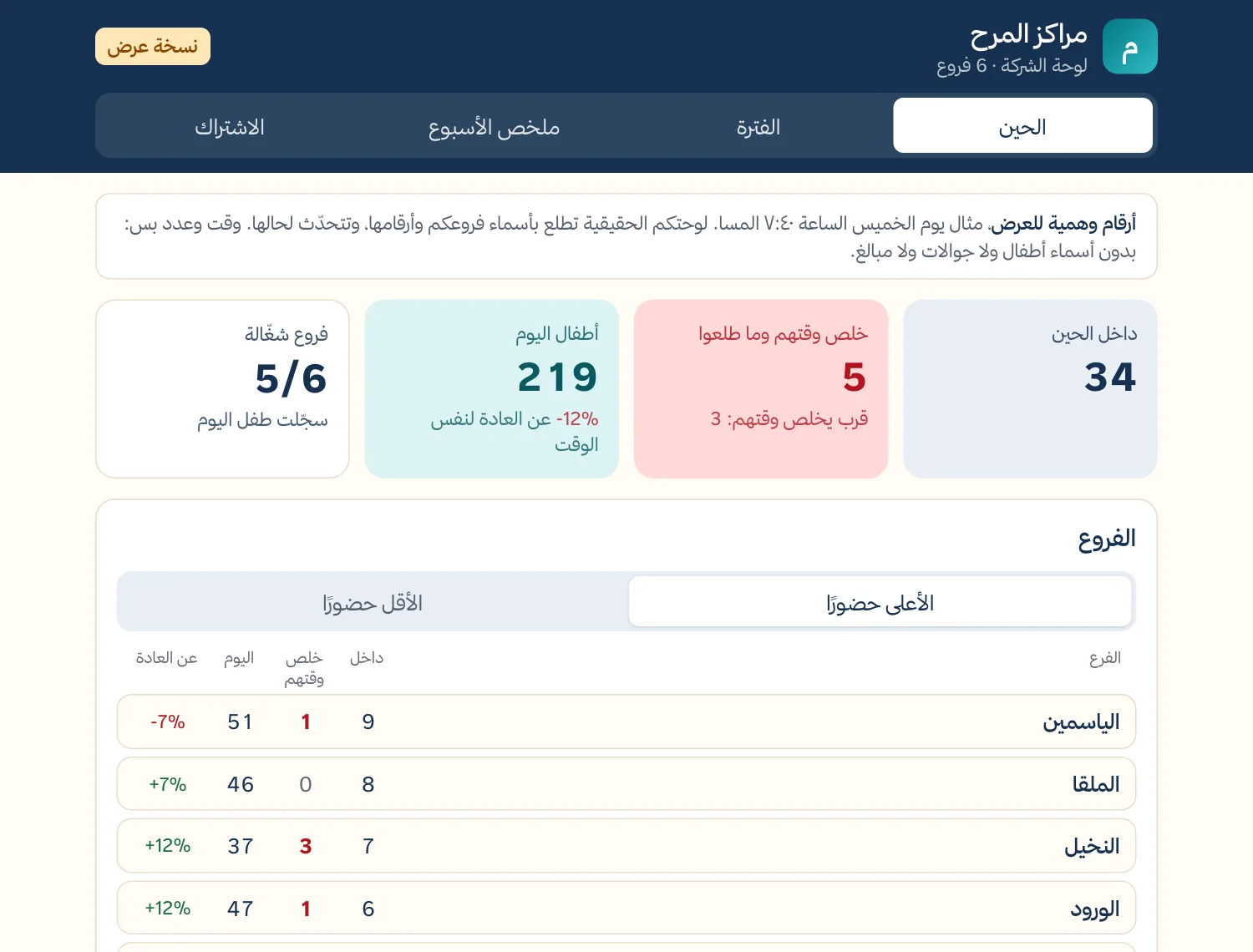Image resolution: width=1253 pixels, height=952 pixels.
Task: Click the سجّلت طفل اليوم caption
Action: pos(262,419)
